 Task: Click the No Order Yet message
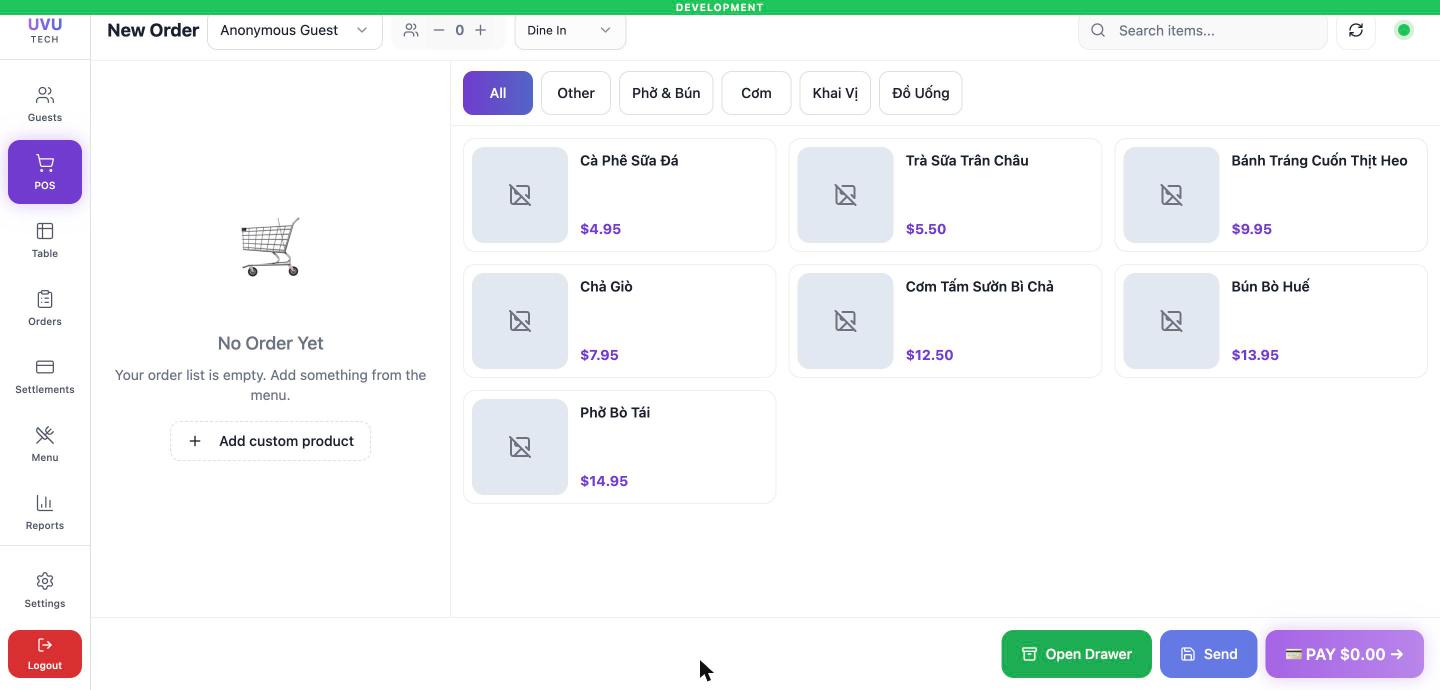pyautogui.click(x=270, y=343)
